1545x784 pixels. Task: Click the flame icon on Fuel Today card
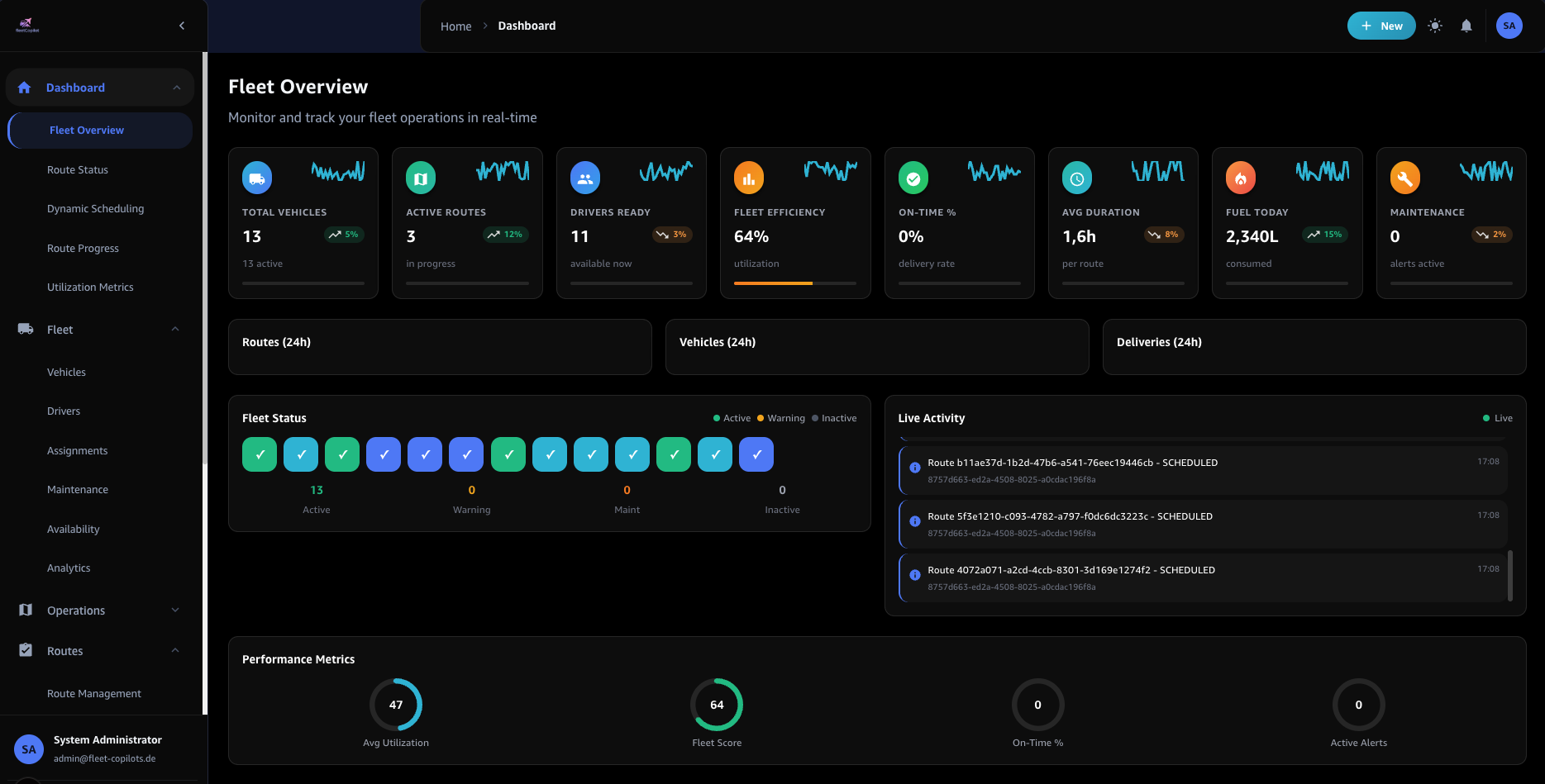1239,177
